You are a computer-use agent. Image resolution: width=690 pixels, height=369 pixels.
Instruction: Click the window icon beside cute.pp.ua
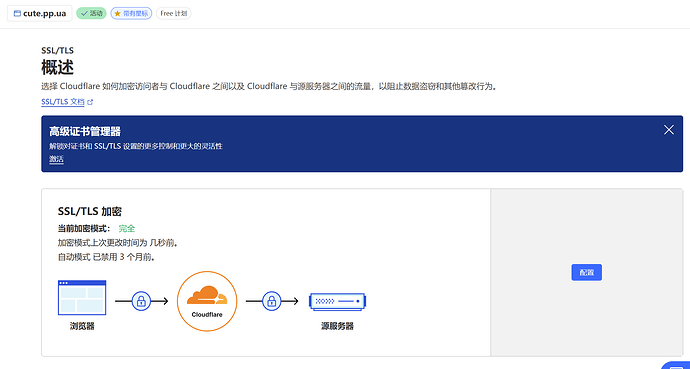tap(17, 14)
